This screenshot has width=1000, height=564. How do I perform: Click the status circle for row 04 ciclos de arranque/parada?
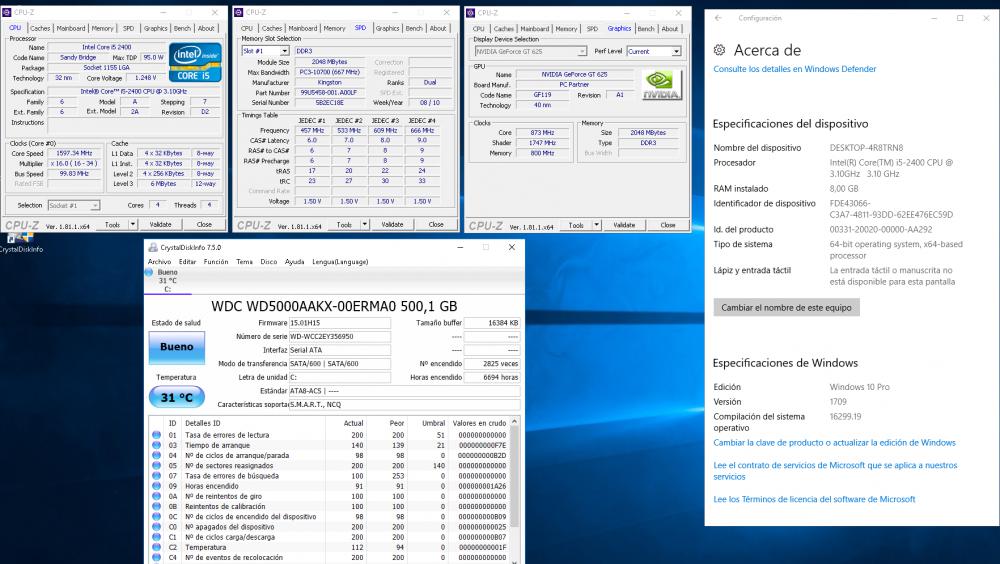point(156,456)
